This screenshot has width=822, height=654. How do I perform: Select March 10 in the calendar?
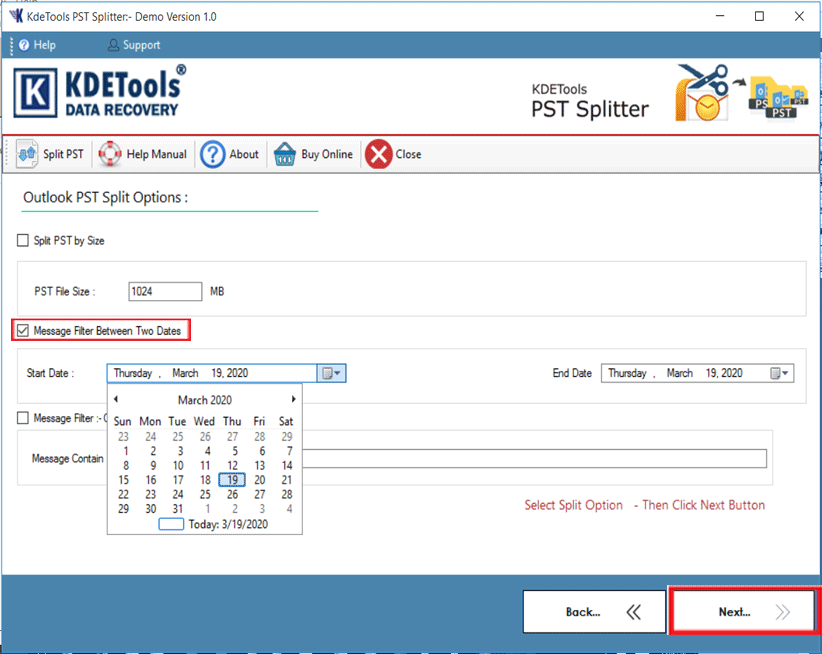[x=178, y=465]
